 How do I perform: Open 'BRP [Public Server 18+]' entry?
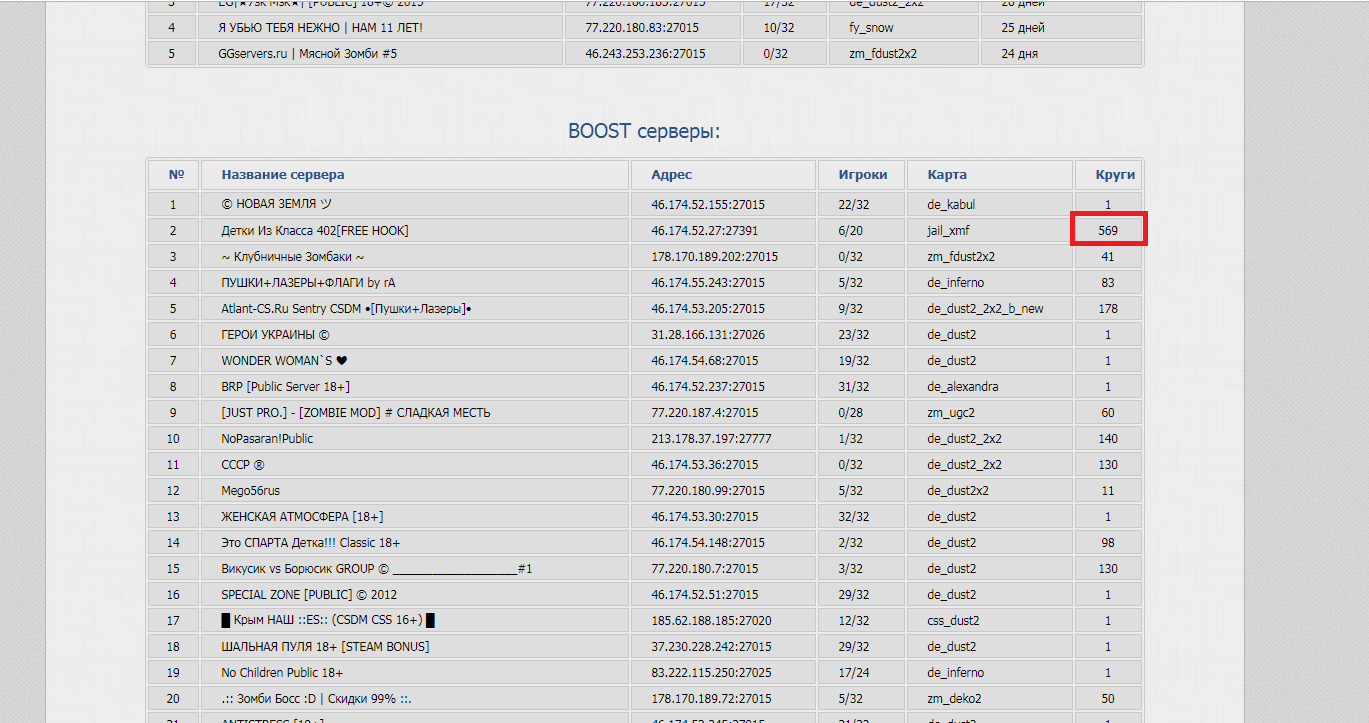[x=285, y=386]
